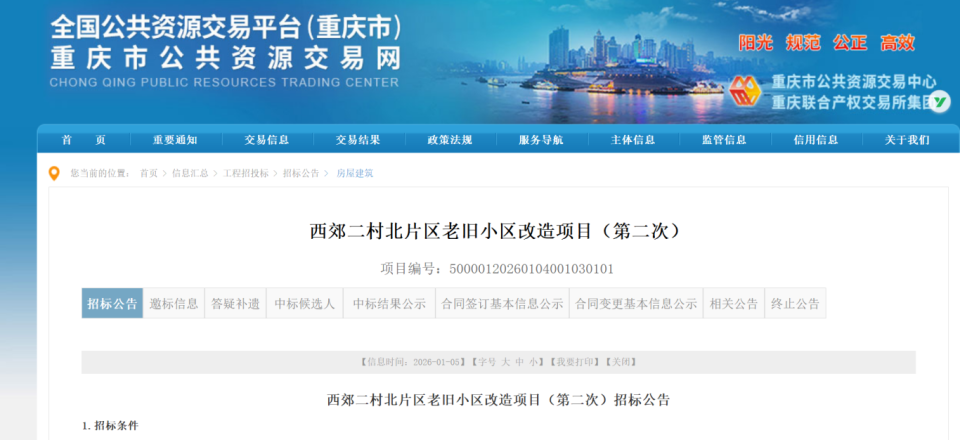Click the slogan word 规范
960x440 pixels.
pyautogui.click(x=803, y=43)
